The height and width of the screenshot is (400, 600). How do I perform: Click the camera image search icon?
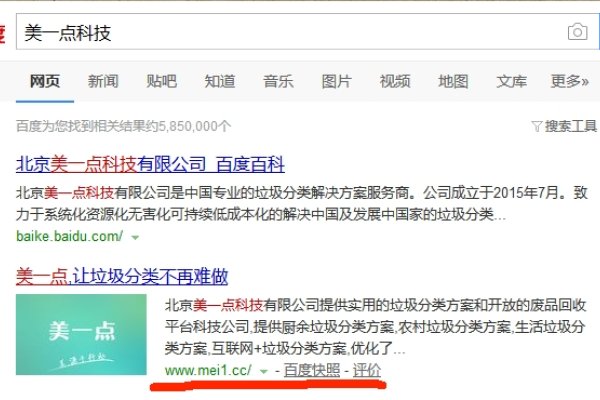tap(577, 32)
